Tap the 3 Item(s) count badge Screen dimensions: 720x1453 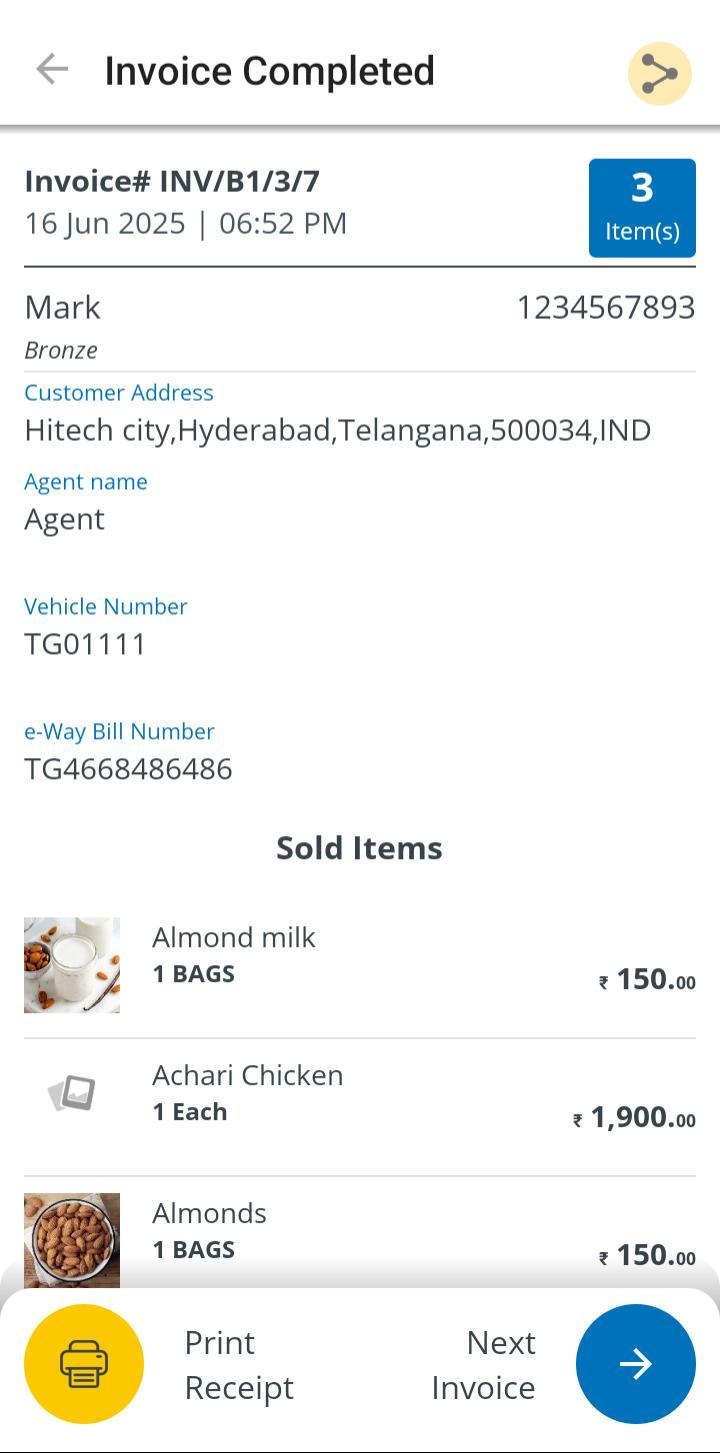tap(642, 208)
